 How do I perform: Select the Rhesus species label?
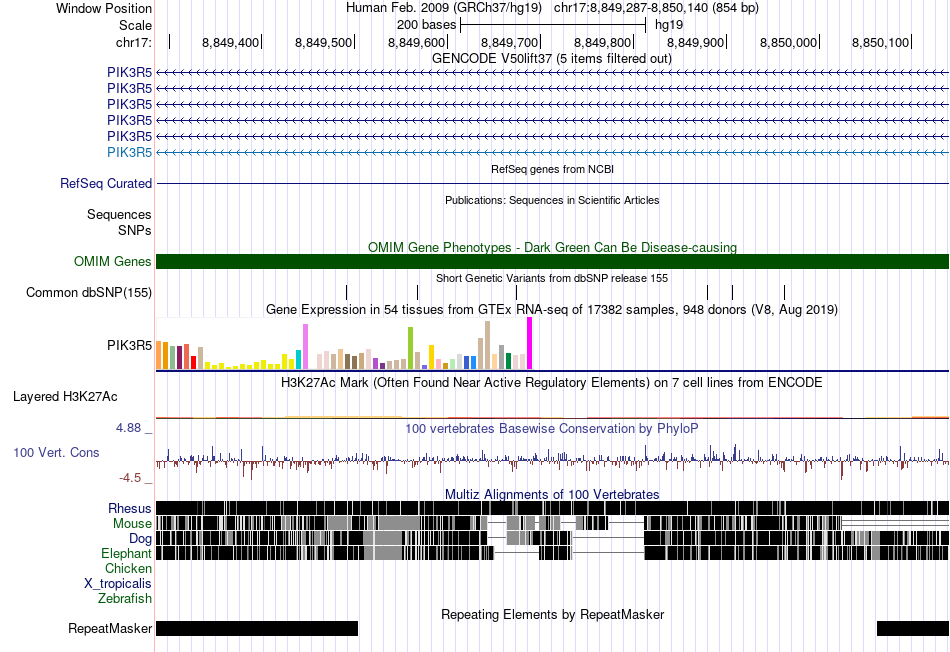click(130, 508)
